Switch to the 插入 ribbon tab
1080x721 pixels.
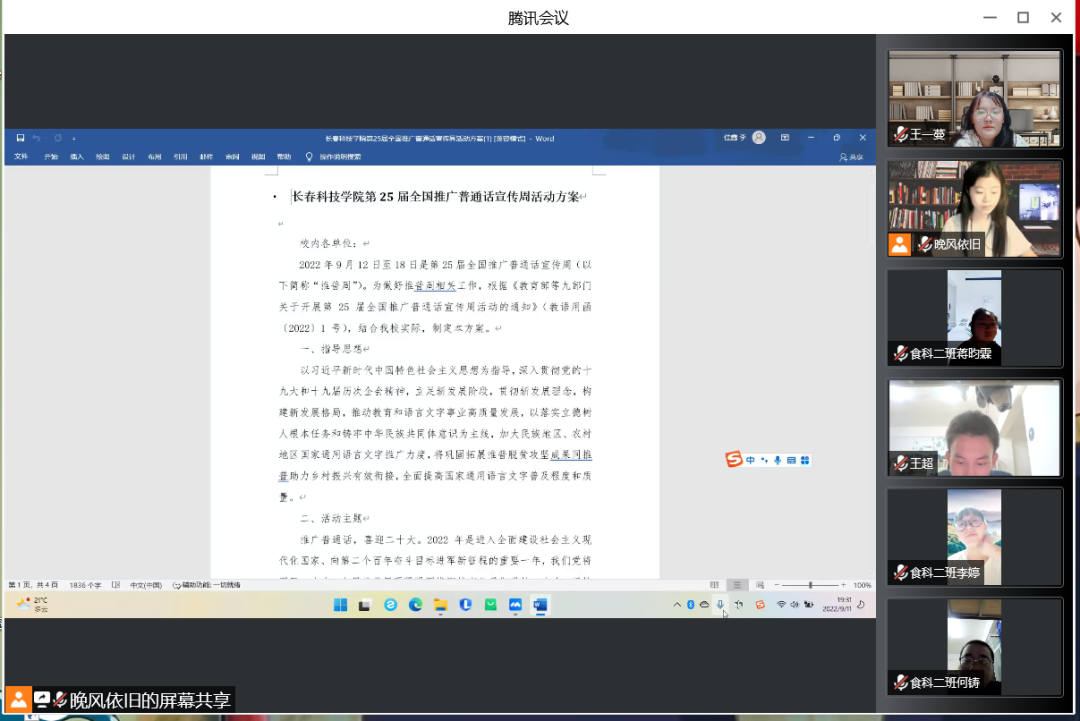pos(77,157)
